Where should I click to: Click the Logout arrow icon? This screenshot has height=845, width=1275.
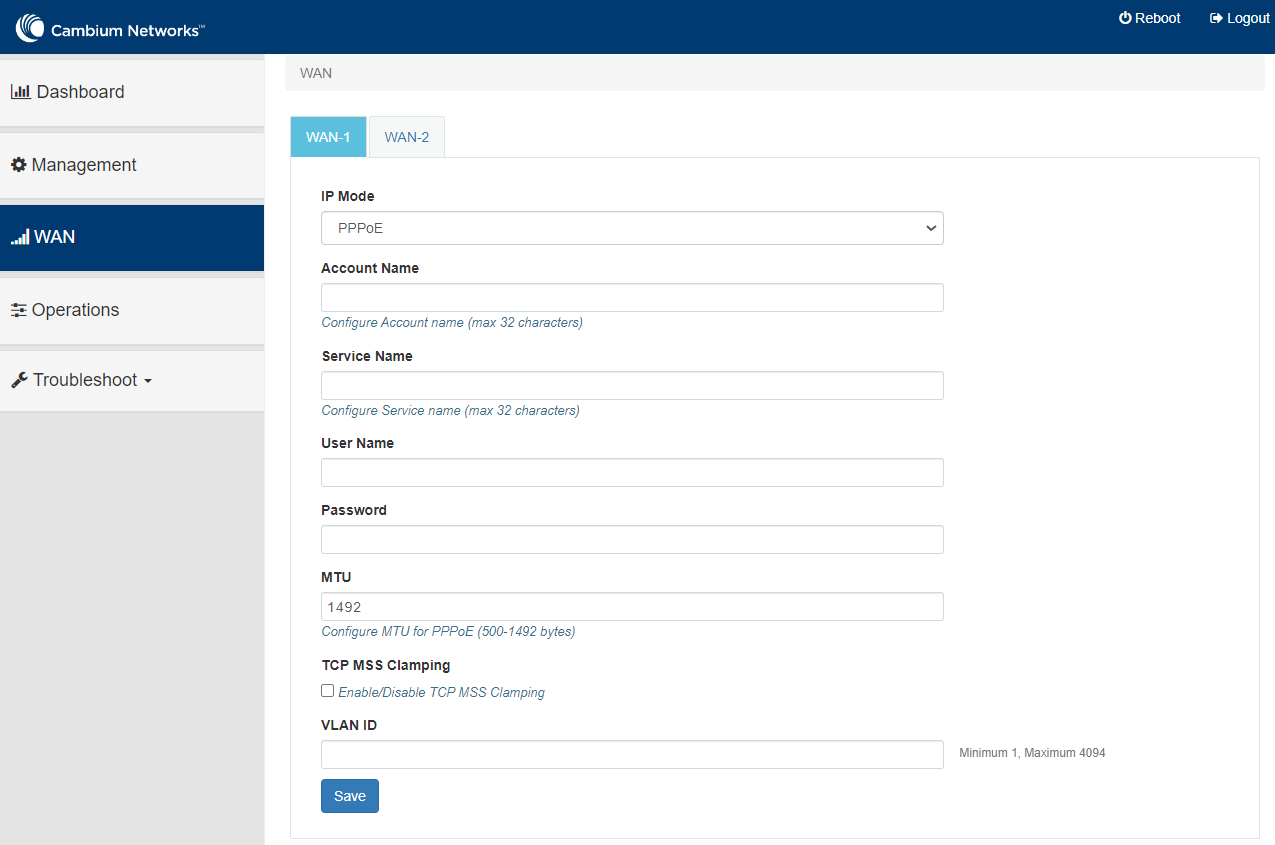[x=1216, y=18]
